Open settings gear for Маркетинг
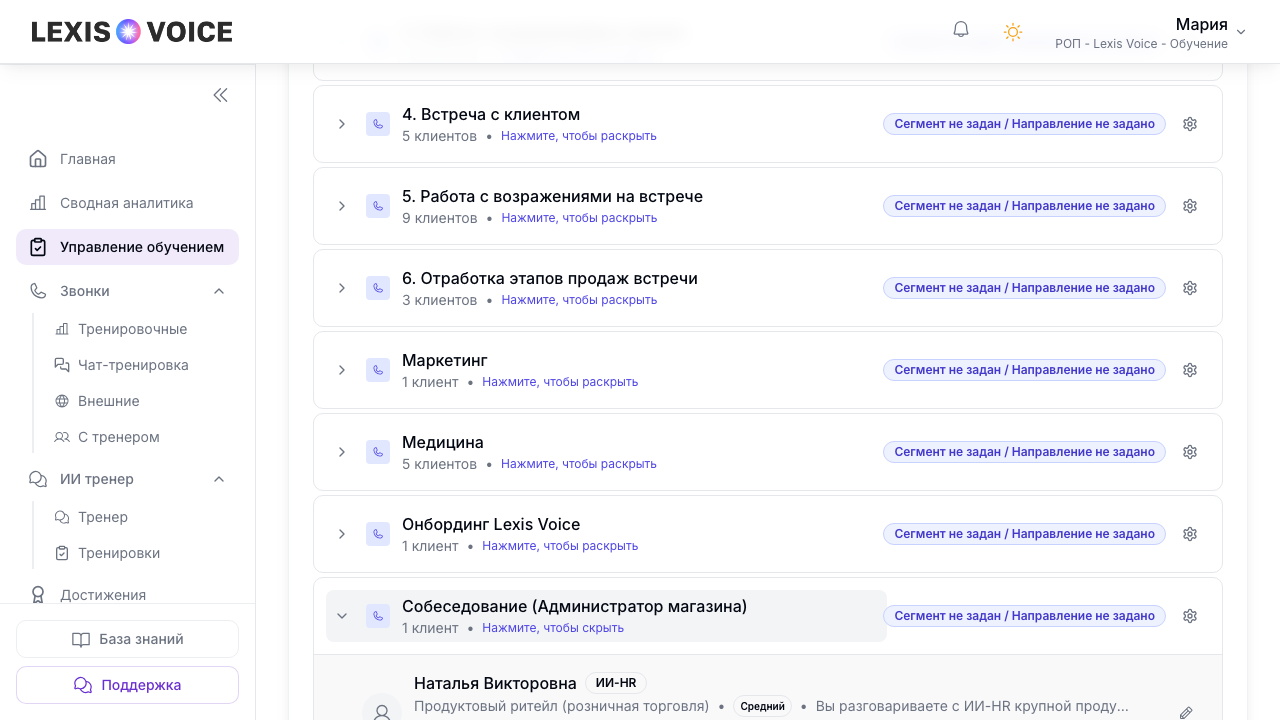This screenshot has width=1280, height=720. pyautogui.click(x=1190, y=370)
